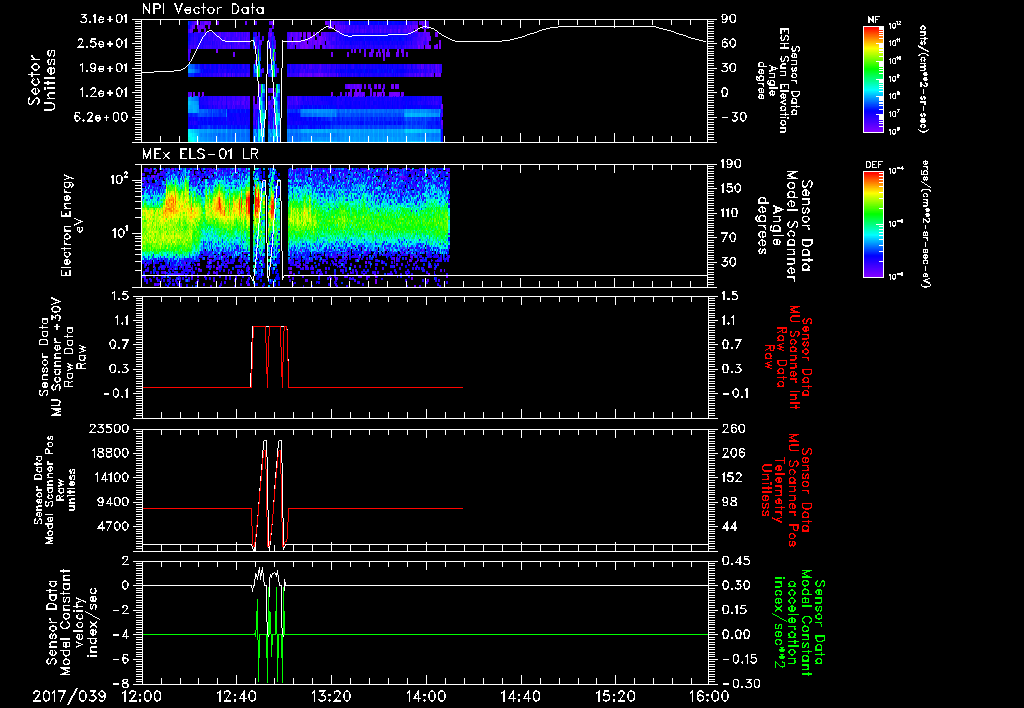
Task: Select the "6.2e+00" sector axis value
Action: pyautogui.click(x=100, y=117)
